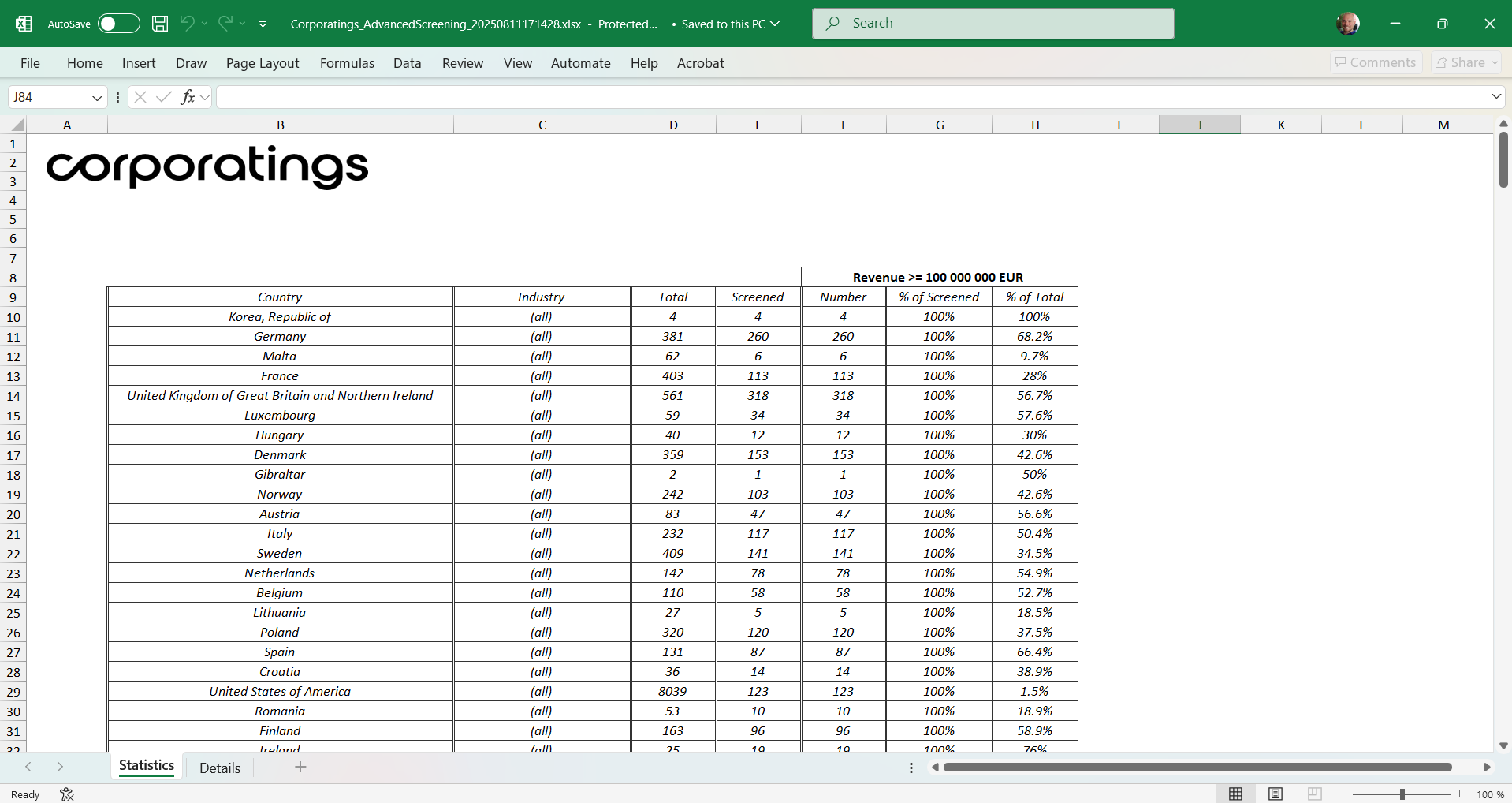
Task: Select column J header
Action: coord(1199,125)
